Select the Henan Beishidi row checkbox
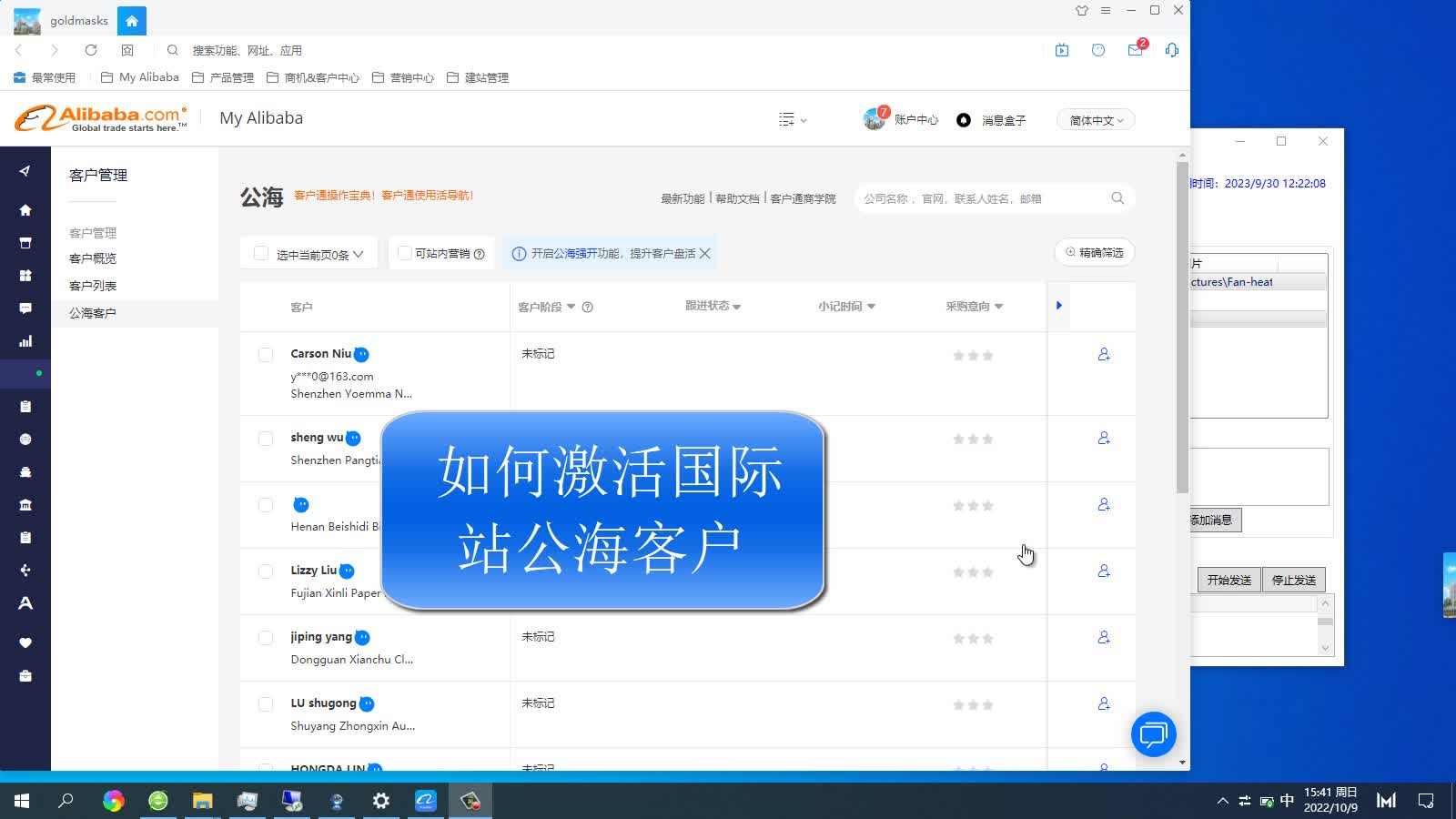1456x819 pixels. tap(266, 505)
